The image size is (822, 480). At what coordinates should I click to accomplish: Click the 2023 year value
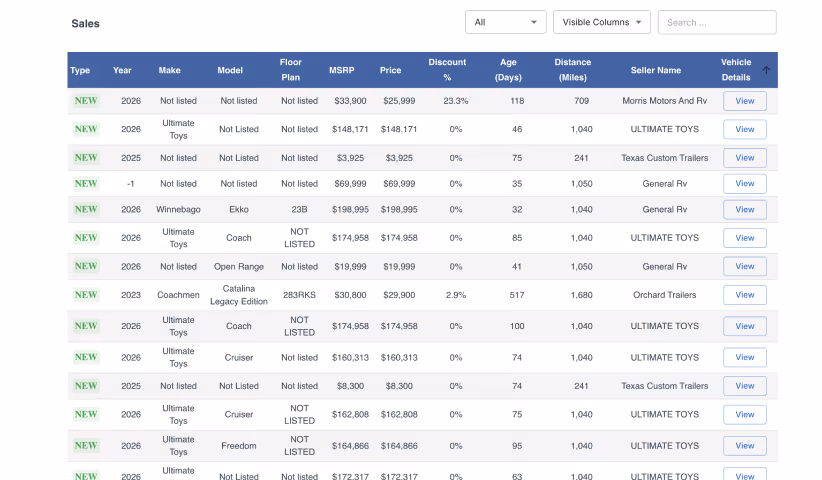[x=131, y=295]
